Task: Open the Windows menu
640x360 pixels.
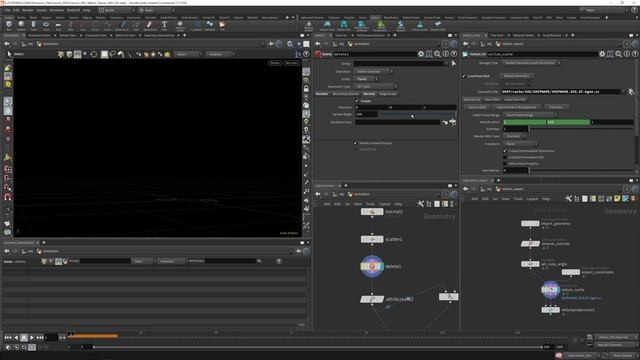Action: pos(57,10)
